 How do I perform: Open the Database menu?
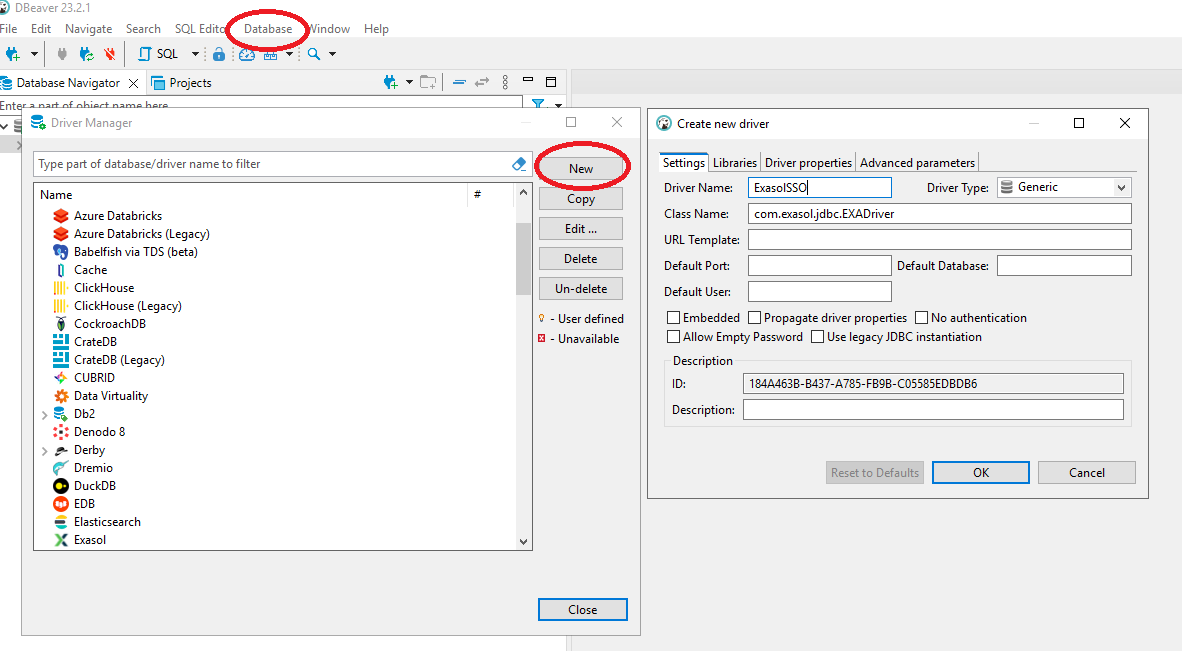coord(268,29)
